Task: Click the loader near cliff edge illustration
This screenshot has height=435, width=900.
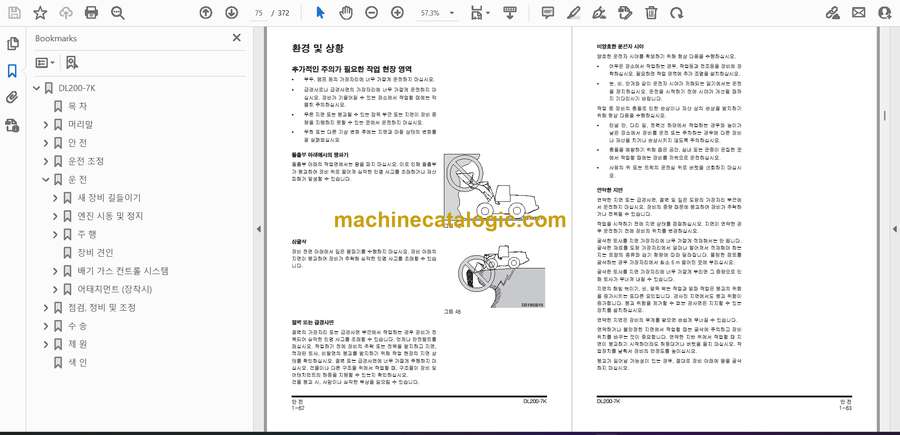Action: [x=501, y=276]
